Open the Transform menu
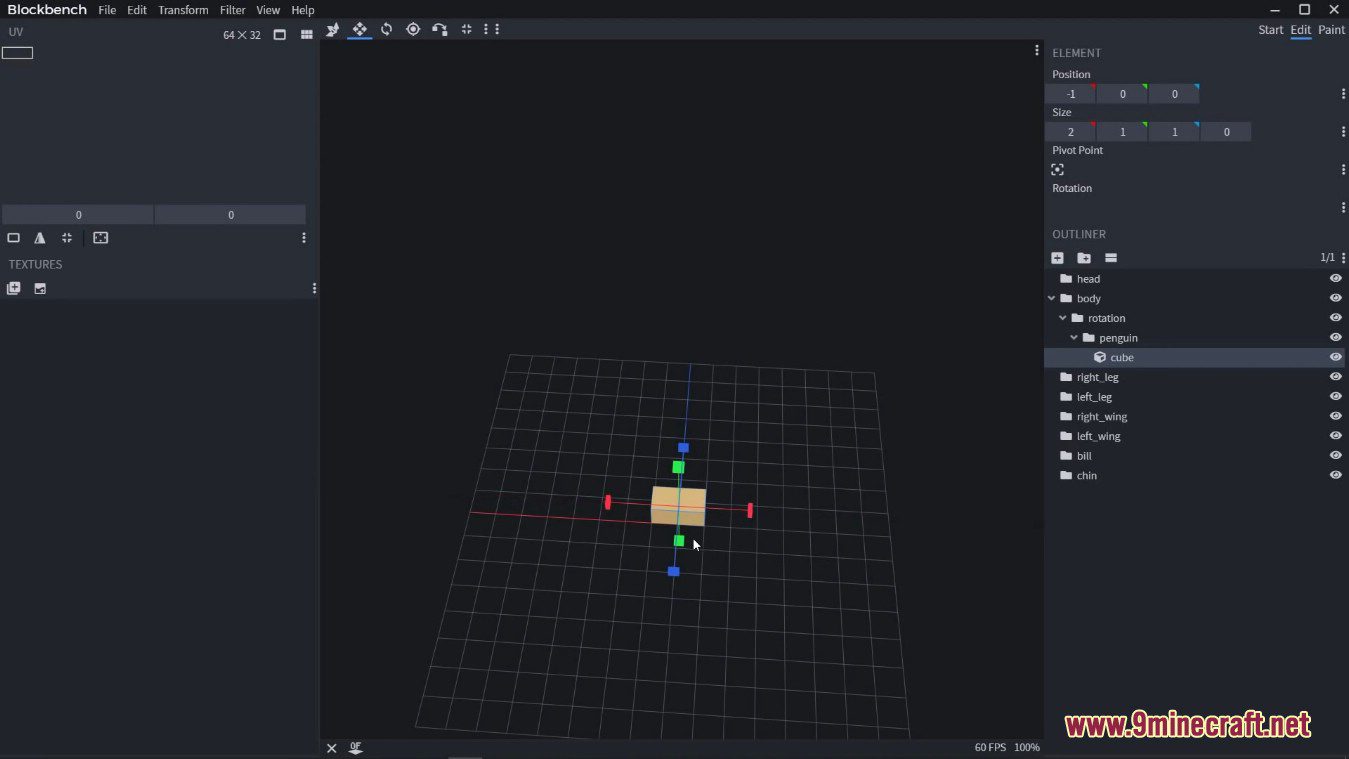This screenshot has width=1349, height=759. (x=183, y=10)
